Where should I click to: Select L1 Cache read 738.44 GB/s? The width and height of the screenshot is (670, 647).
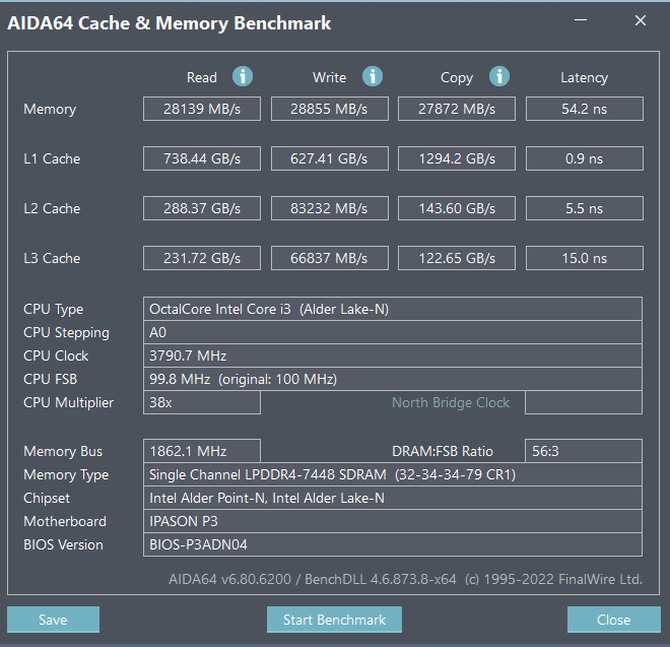click(x=202, y=159)
